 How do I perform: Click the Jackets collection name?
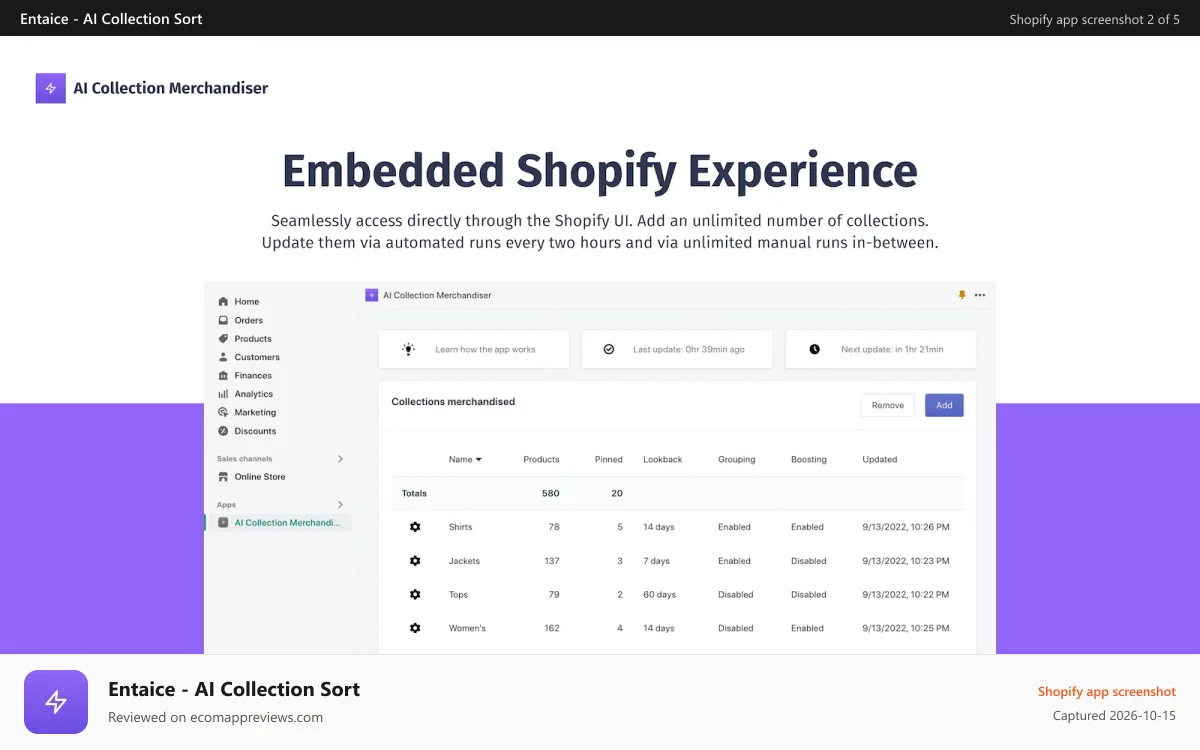(464, 561)
